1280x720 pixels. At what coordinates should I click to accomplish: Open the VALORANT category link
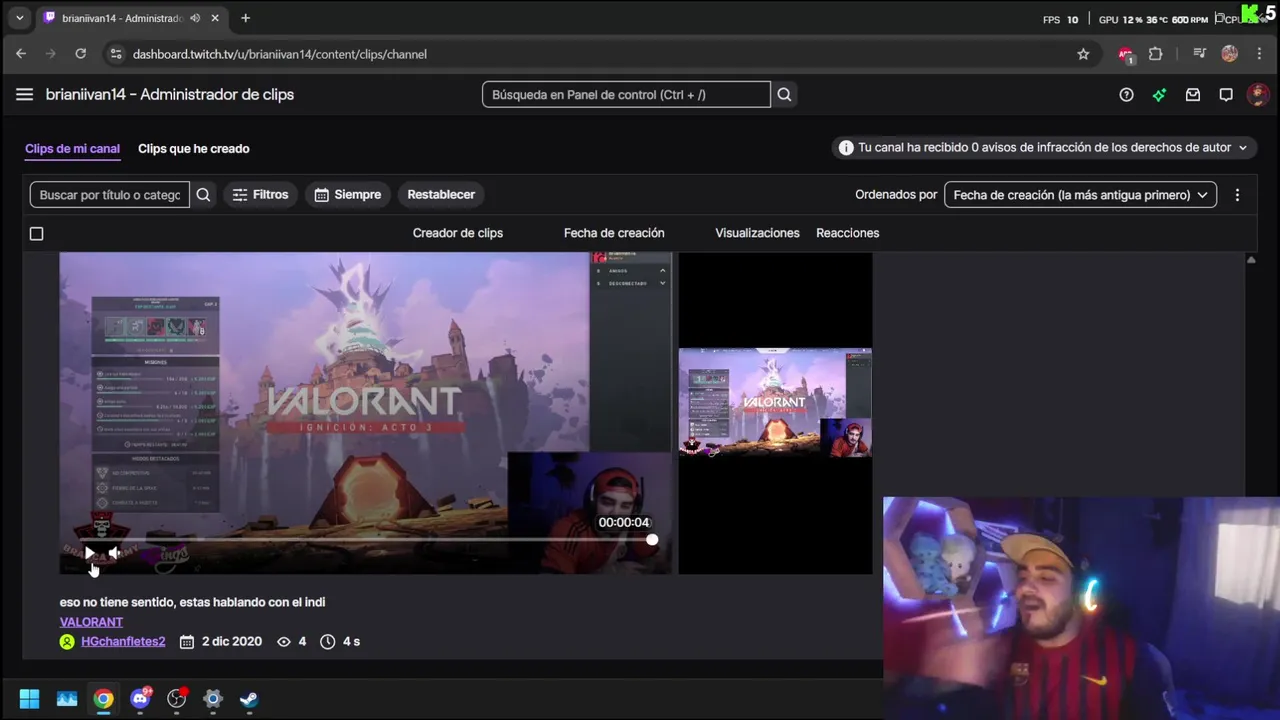pyautogui.click(x=91, y=622)
